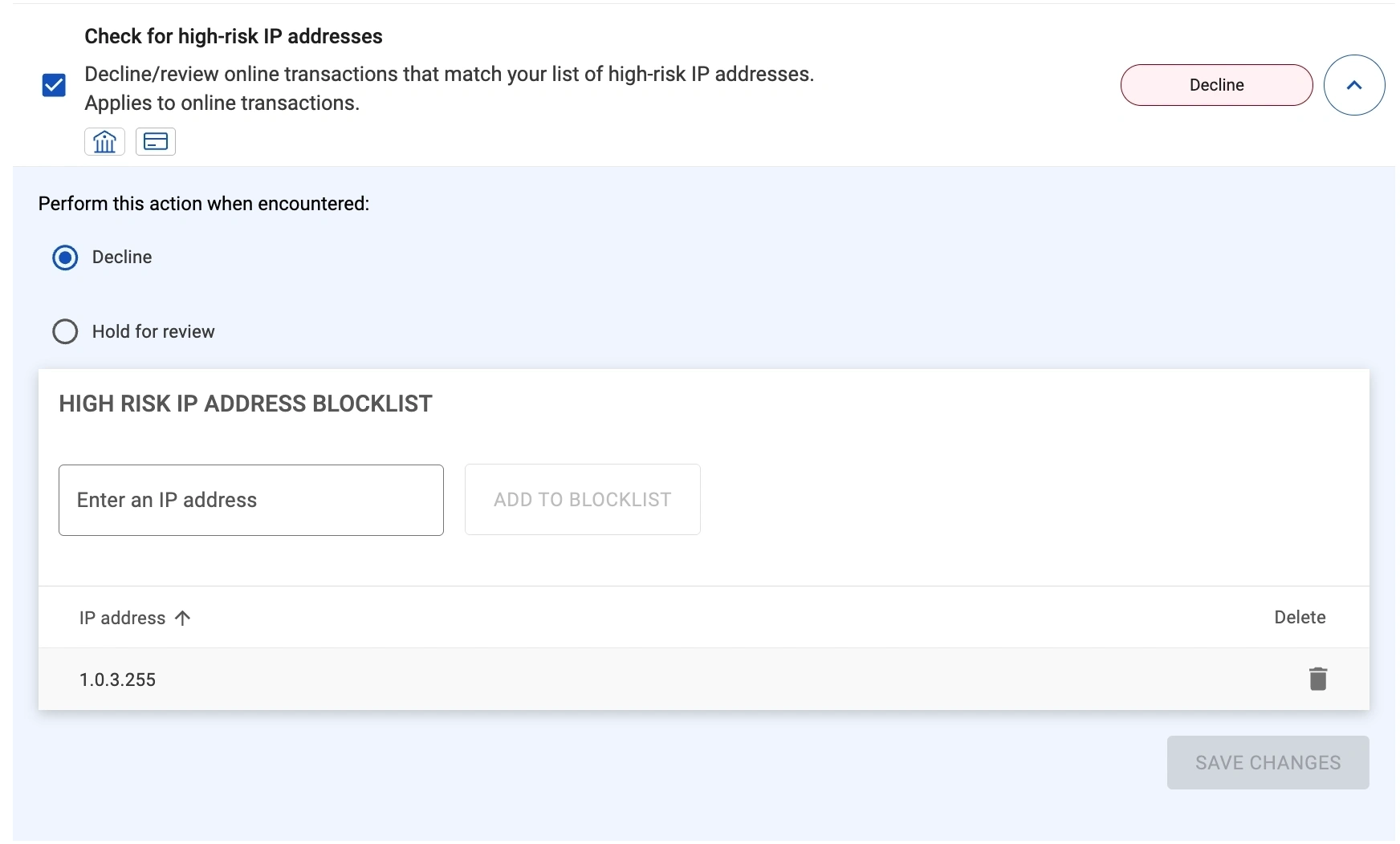Click the credit card icon
This screenshot has width=1400, height=844.
[x=156, y=142]
